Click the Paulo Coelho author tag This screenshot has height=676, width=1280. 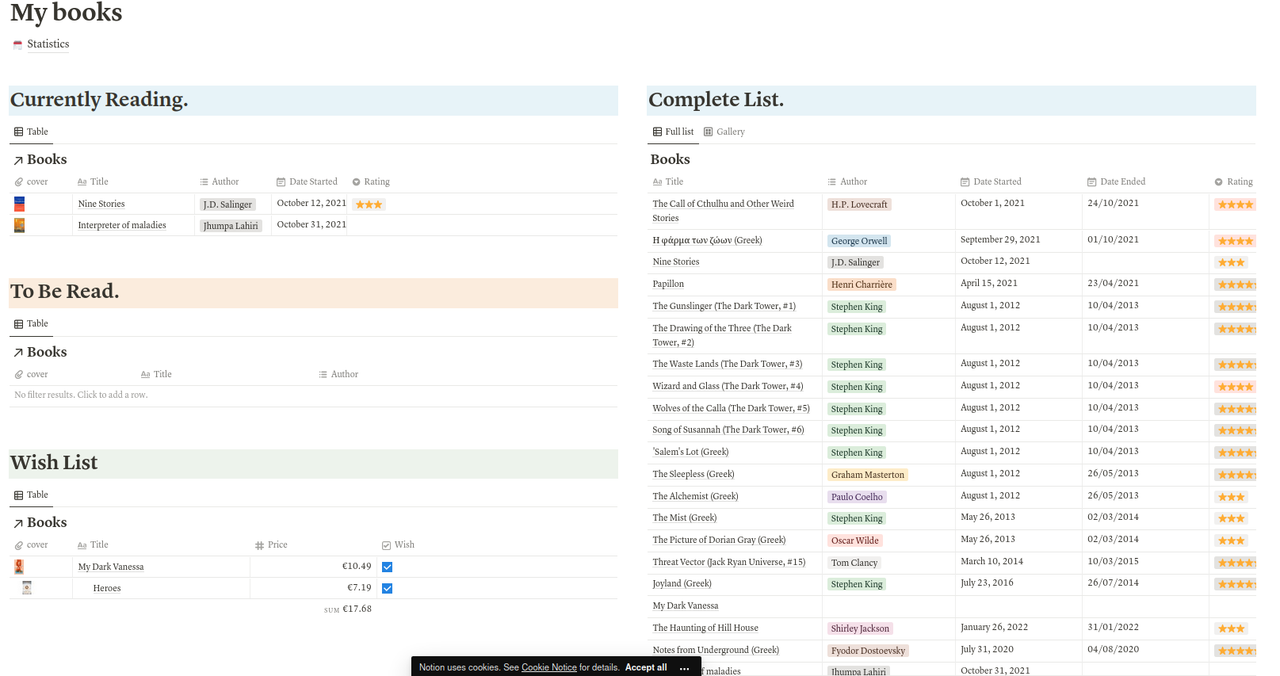857,497
